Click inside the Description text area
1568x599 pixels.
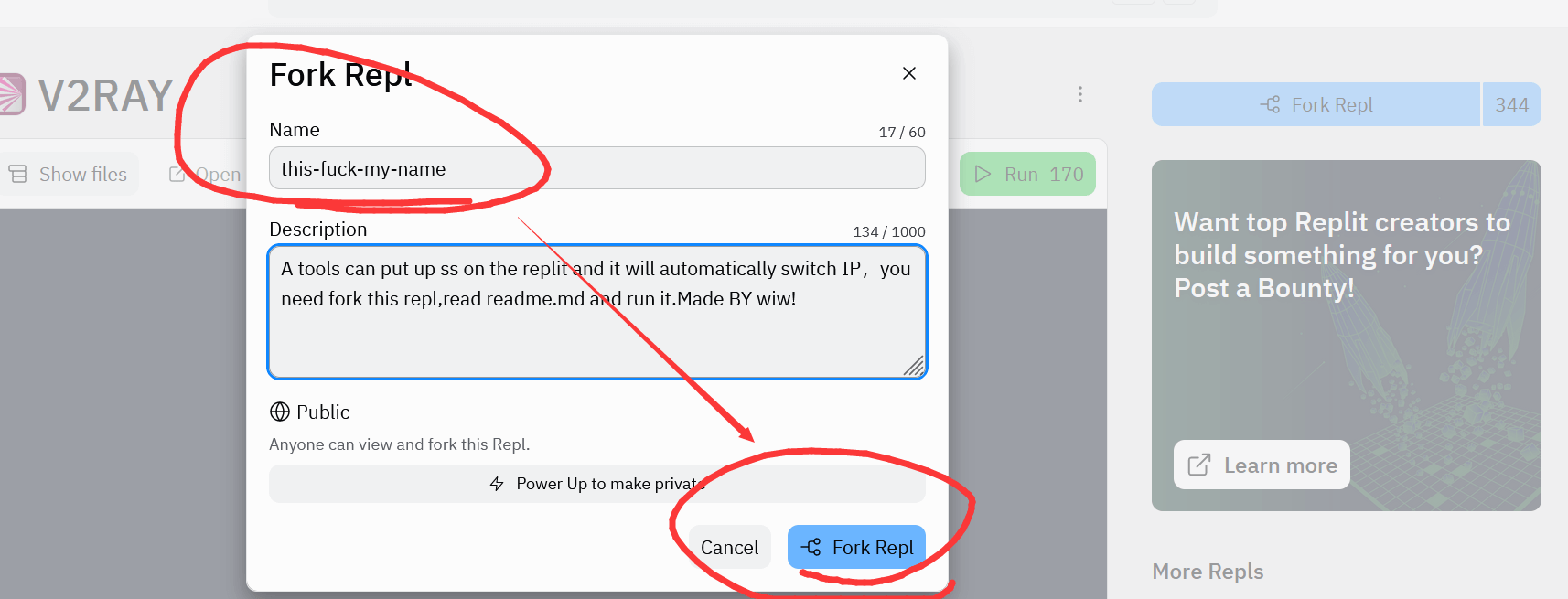596,311
